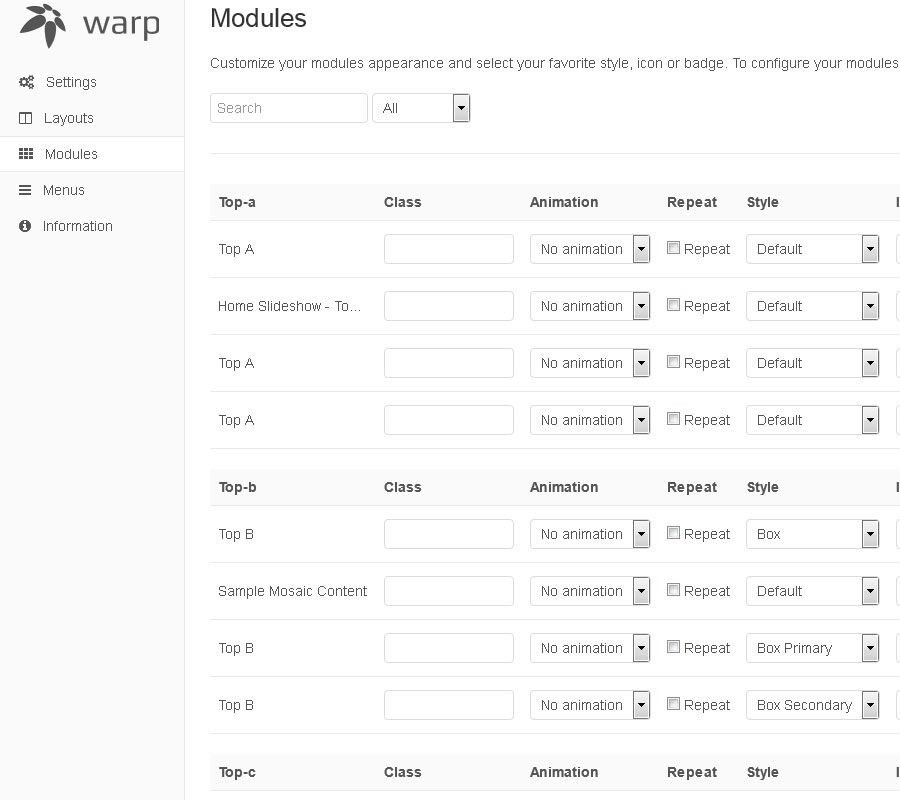Open the All filter dropdown
900x800 pixels.
coord(421,108)
